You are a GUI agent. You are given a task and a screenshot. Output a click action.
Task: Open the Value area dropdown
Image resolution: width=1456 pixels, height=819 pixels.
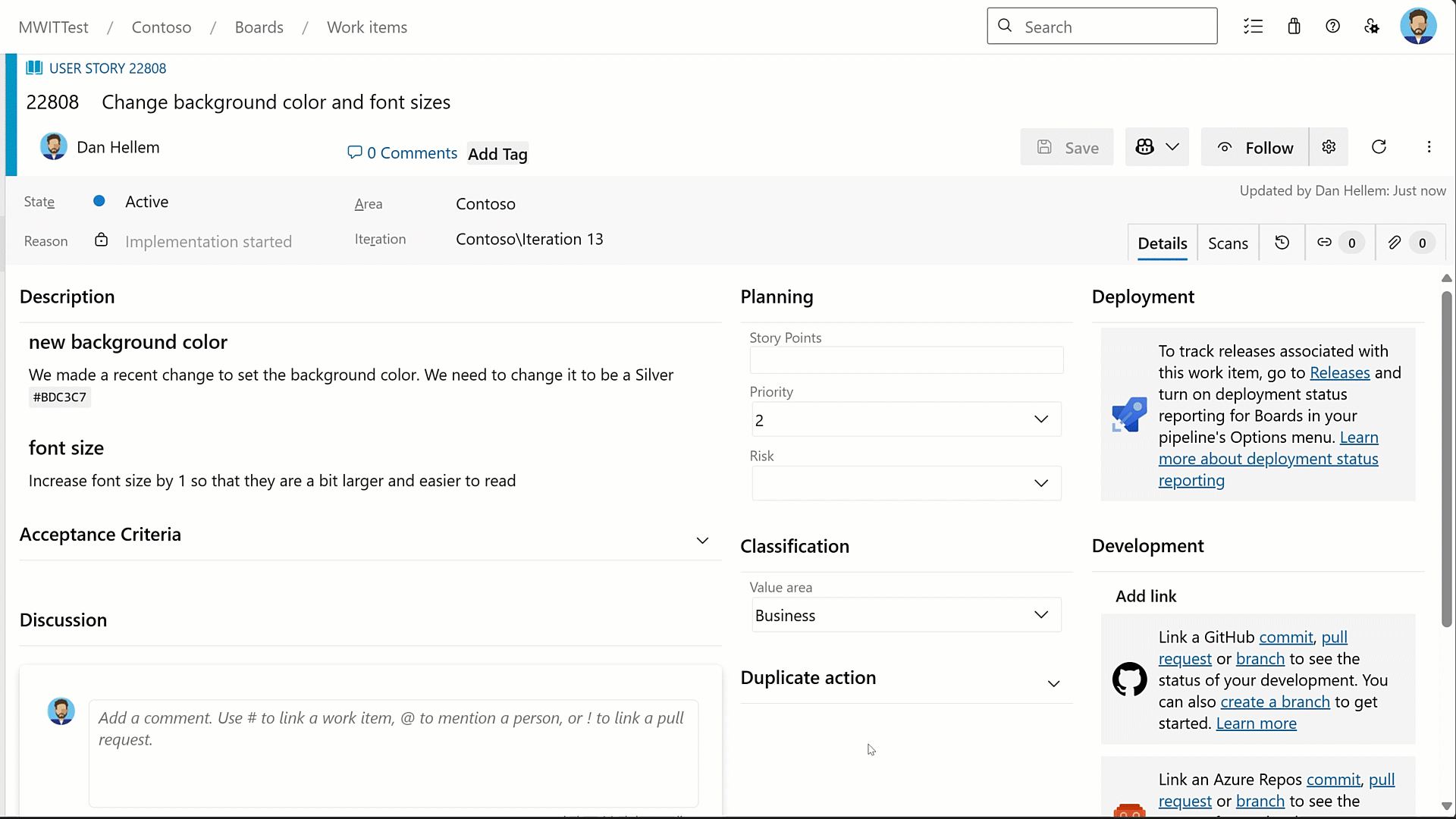pos(906,615)
